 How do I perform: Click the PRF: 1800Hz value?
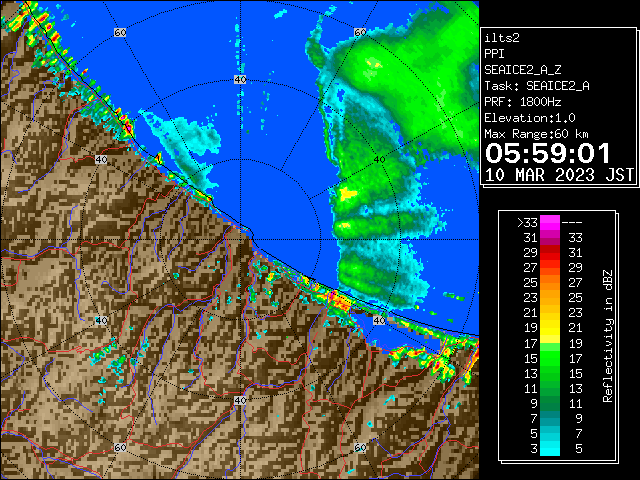pyautogui.click(x=523, y=102)
